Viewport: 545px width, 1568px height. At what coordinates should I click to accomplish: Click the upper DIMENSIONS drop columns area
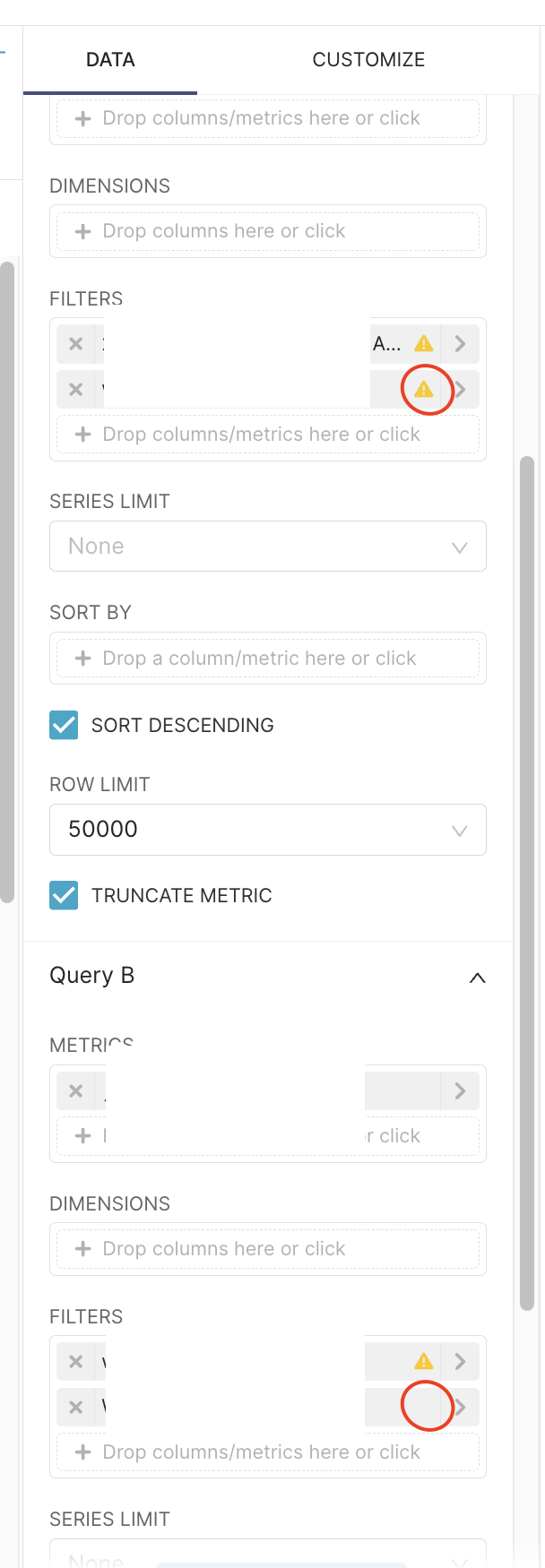(268, 230)
